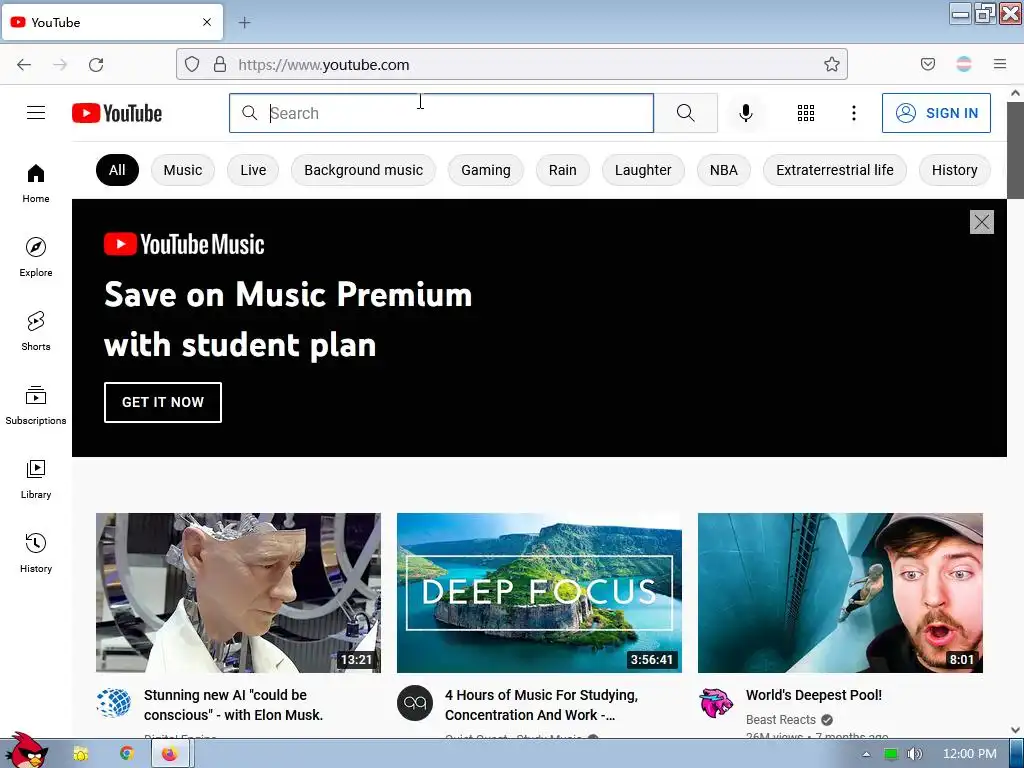Click the search magnifier button
This screenshot has height=768, width=1024.
[x=686, y=113]
